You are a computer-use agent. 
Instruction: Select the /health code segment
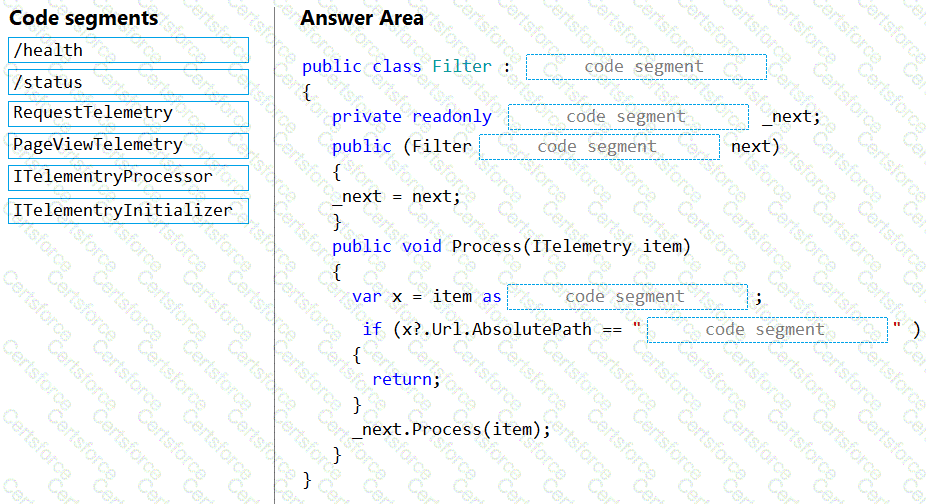(x=128, y=50)
